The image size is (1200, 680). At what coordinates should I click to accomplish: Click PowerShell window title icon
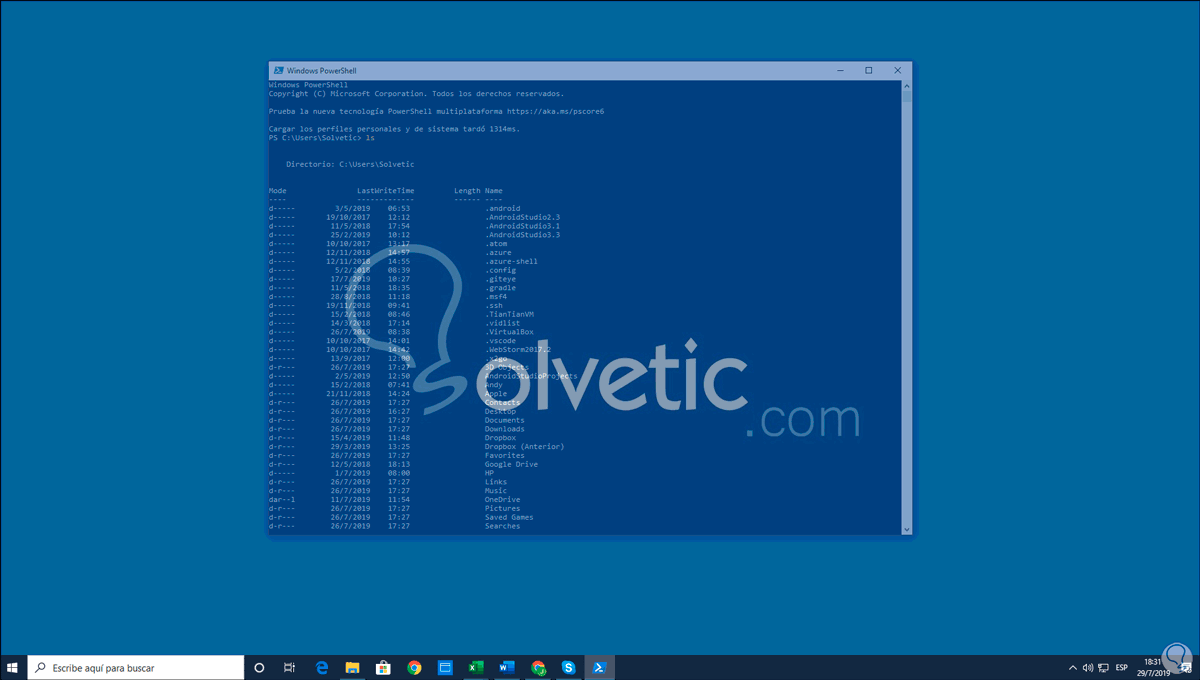tap(278, 71)
